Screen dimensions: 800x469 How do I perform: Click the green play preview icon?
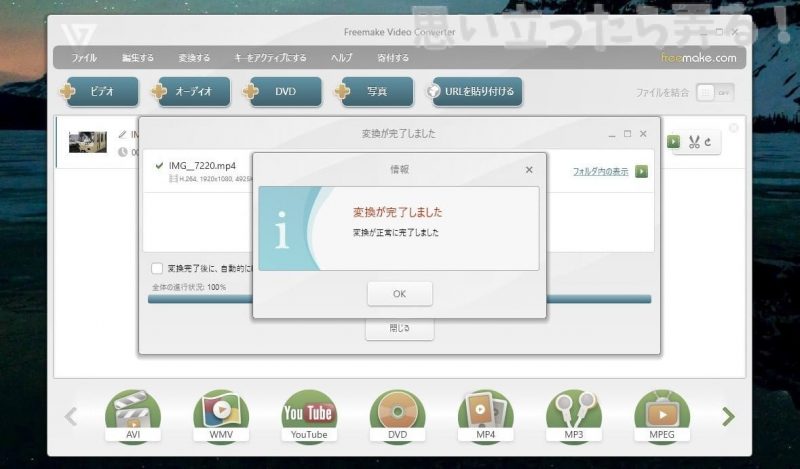click(x=673, y=141)
